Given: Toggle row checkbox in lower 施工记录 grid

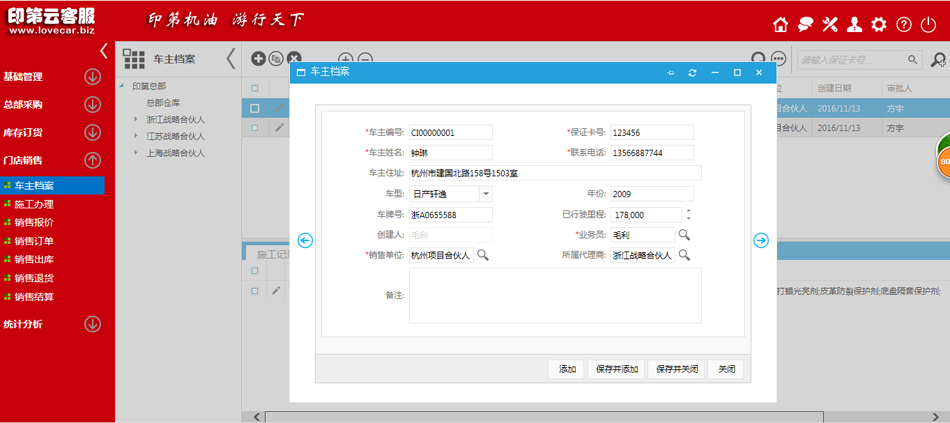Looking at the screenshot, I should click(255, 291).
